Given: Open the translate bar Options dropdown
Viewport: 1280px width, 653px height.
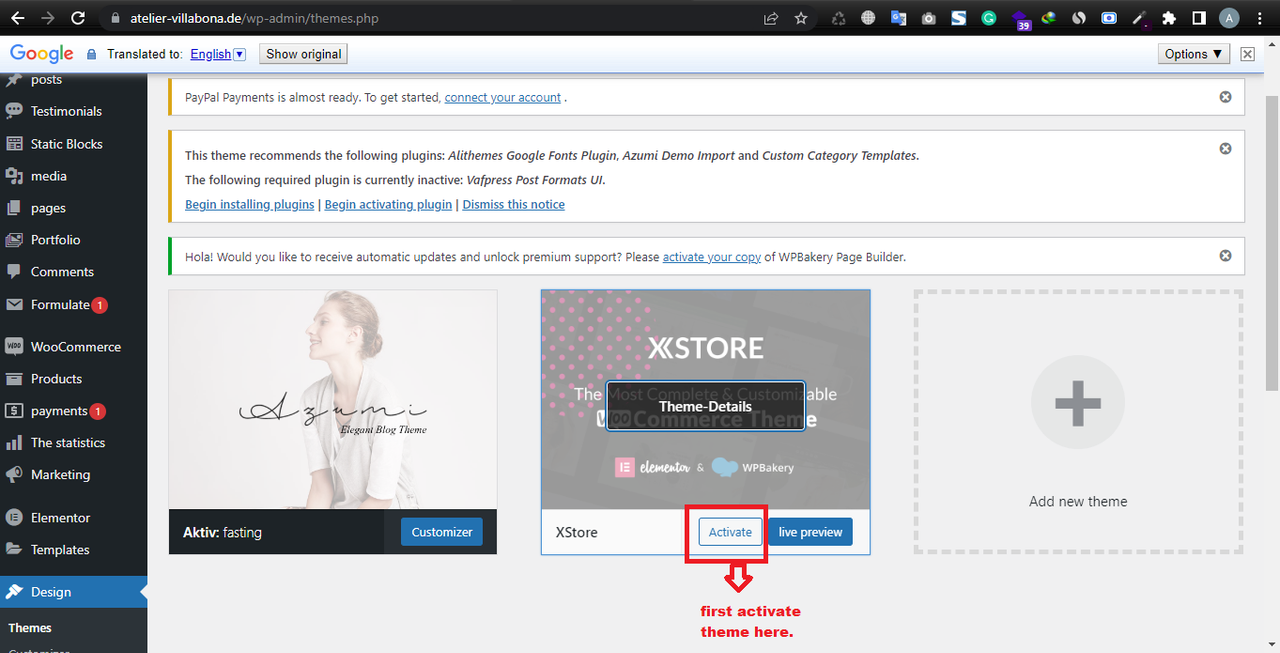Looking at the screenshot, I should (x=1193, y=54).
